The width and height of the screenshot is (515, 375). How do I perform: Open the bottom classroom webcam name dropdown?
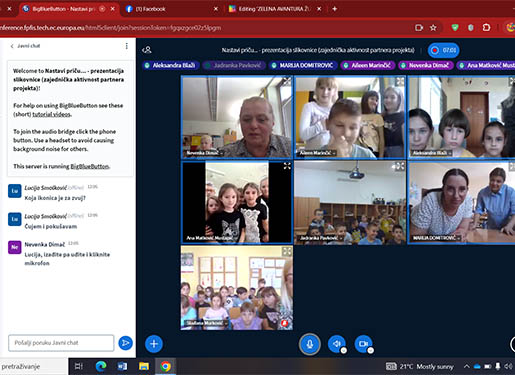coord(207,323)
